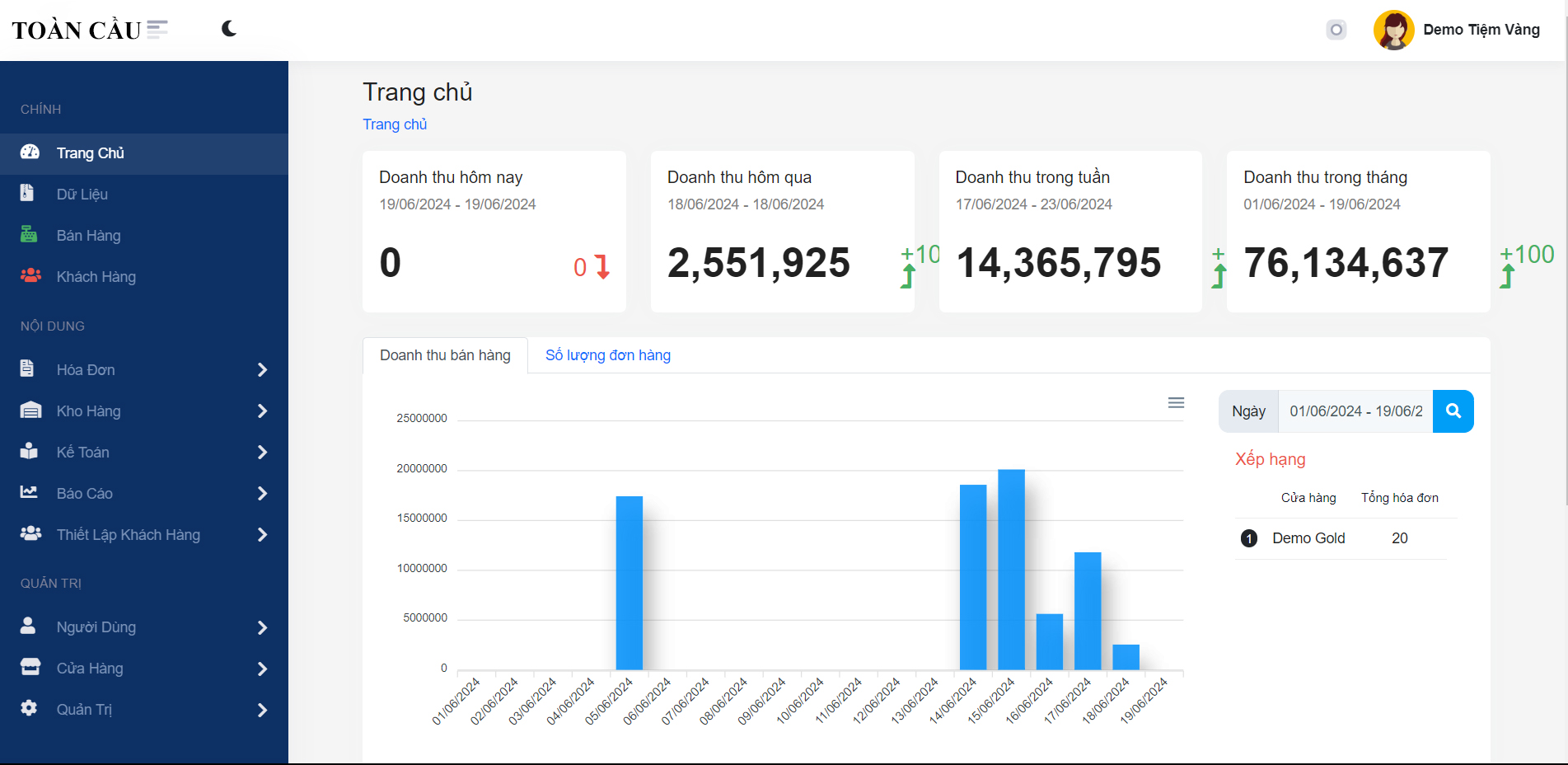Click the 17/06/2024 chart bar
The width and height of the screenshot is (1568, 765).
click(x=1088, y=611)
